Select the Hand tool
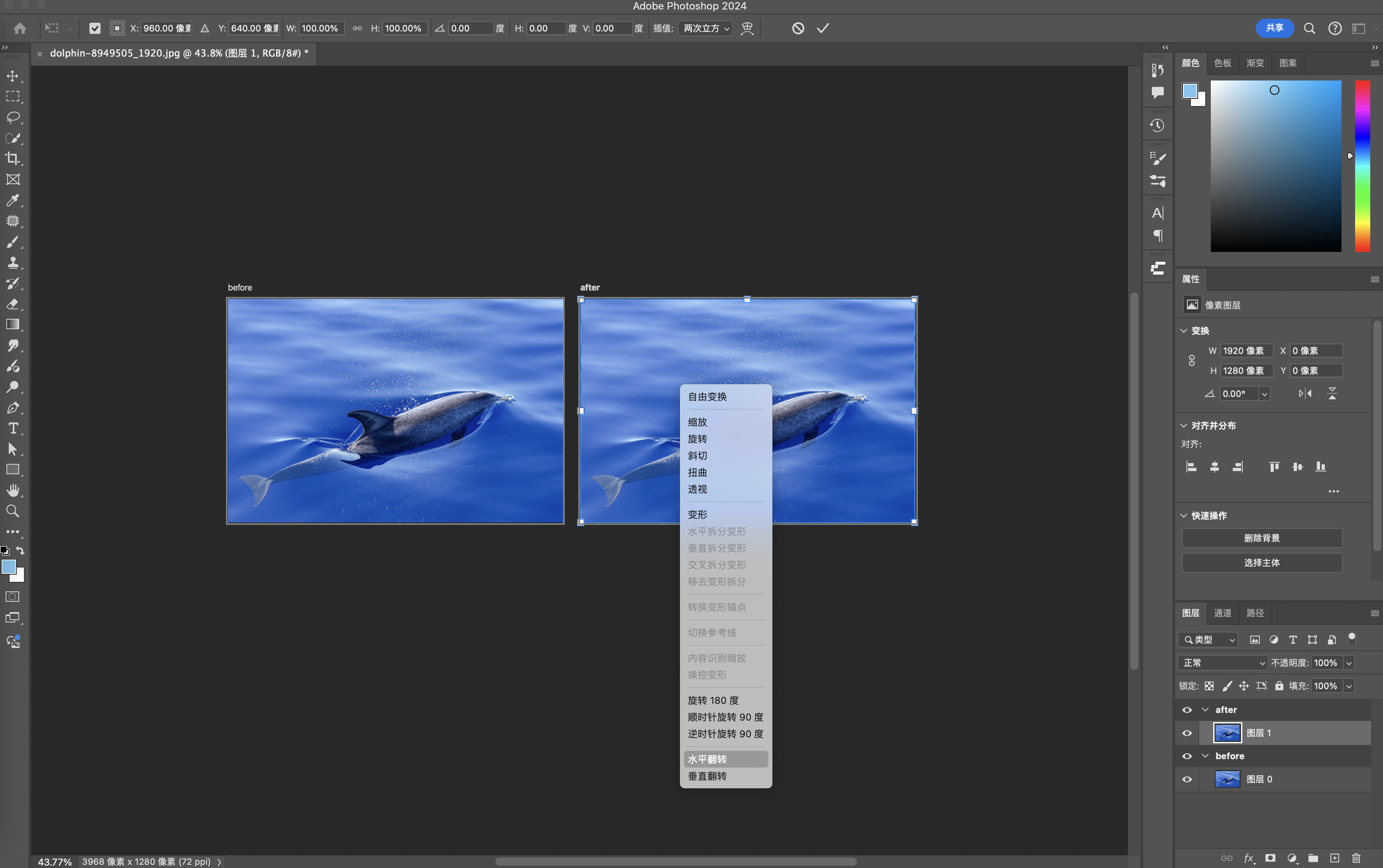Screen dimensions: 1383x868 pos(13,490)
